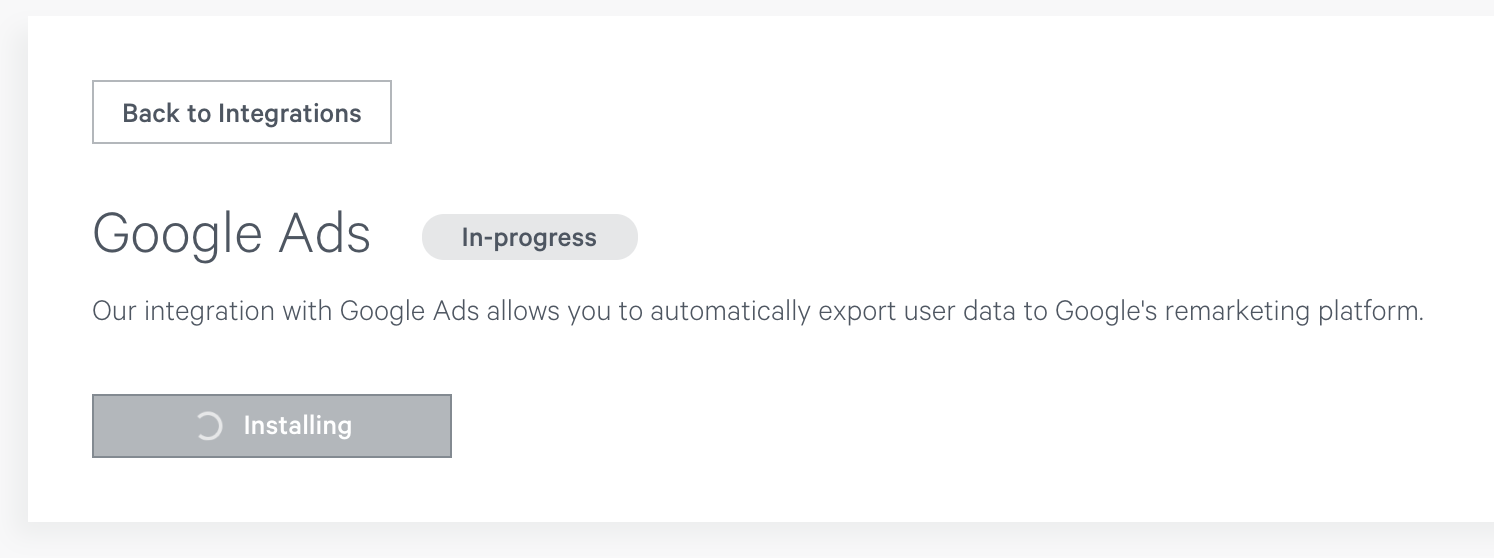Click the "In-progress" text inside the badge
This screenshot has height=558, width=1494.
click(x=530, y=238)
